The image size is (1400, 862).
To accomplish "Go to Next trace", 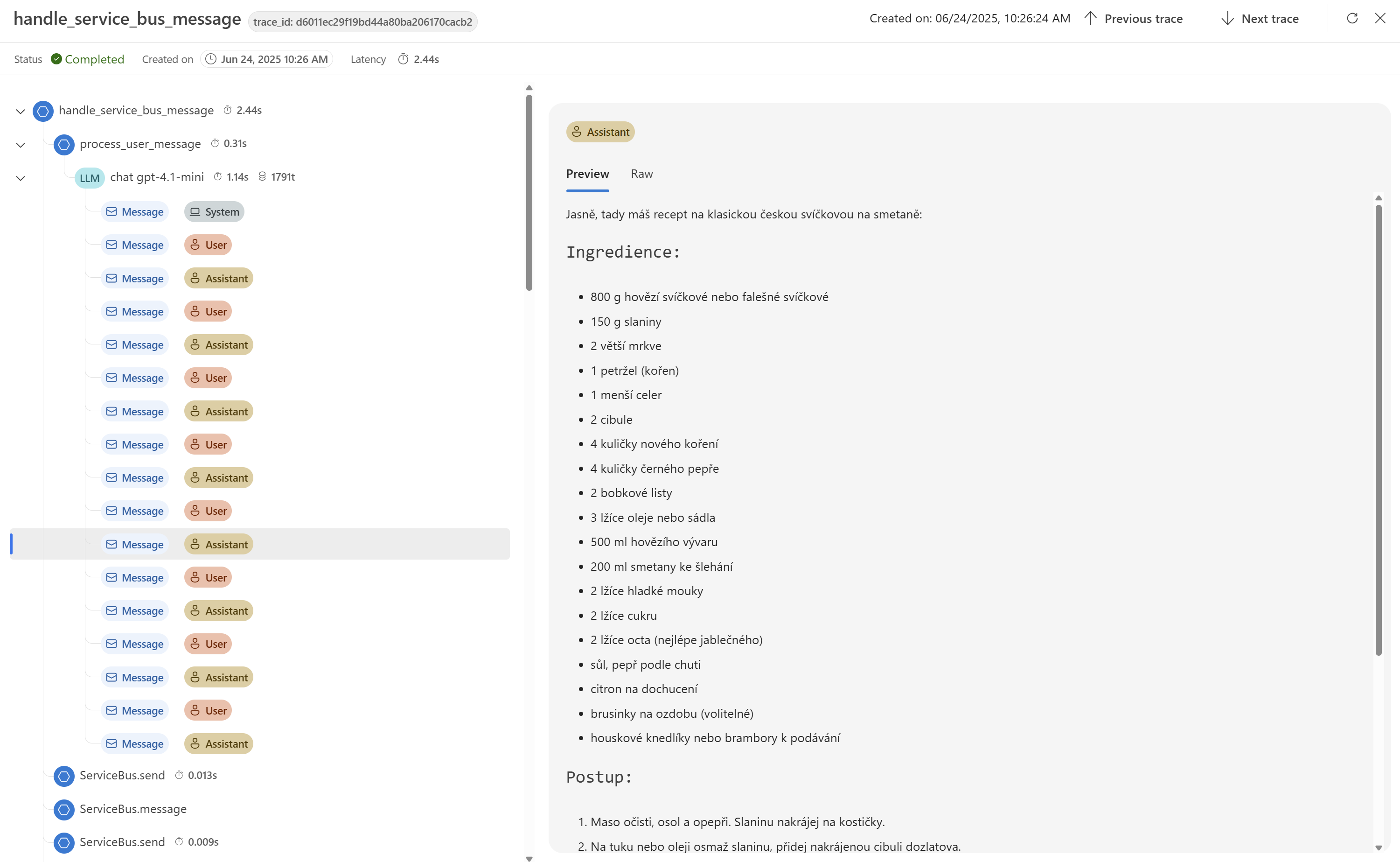I will point(1260,18).
